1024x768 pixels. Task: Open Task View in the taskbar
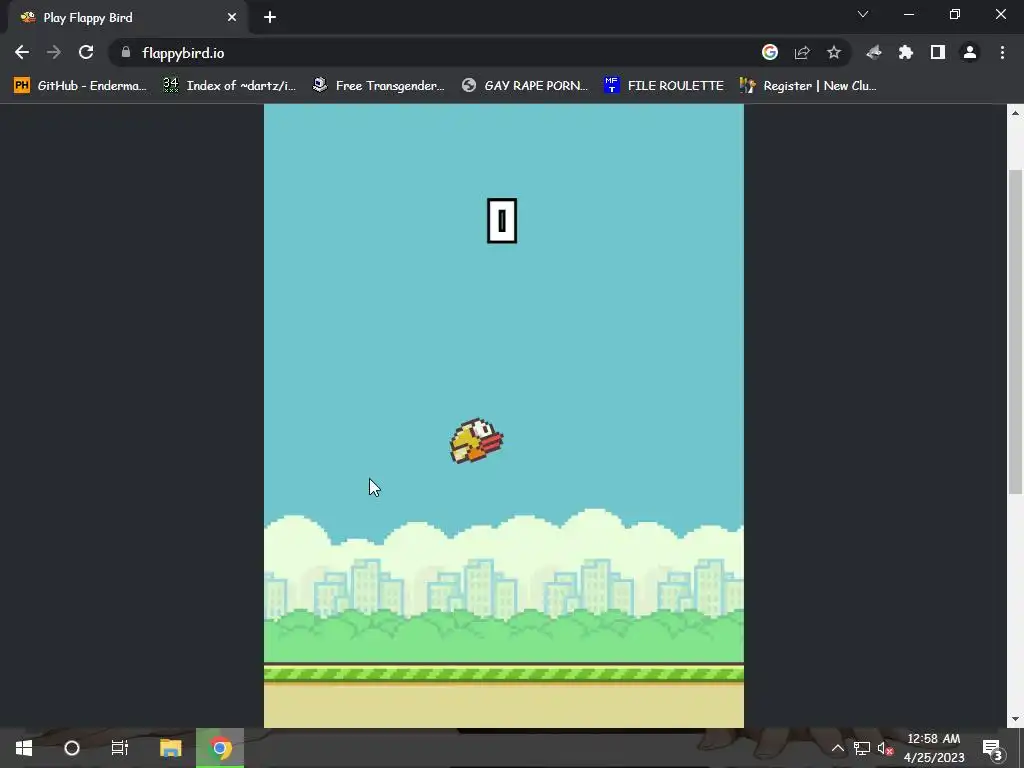coord(120,748)
